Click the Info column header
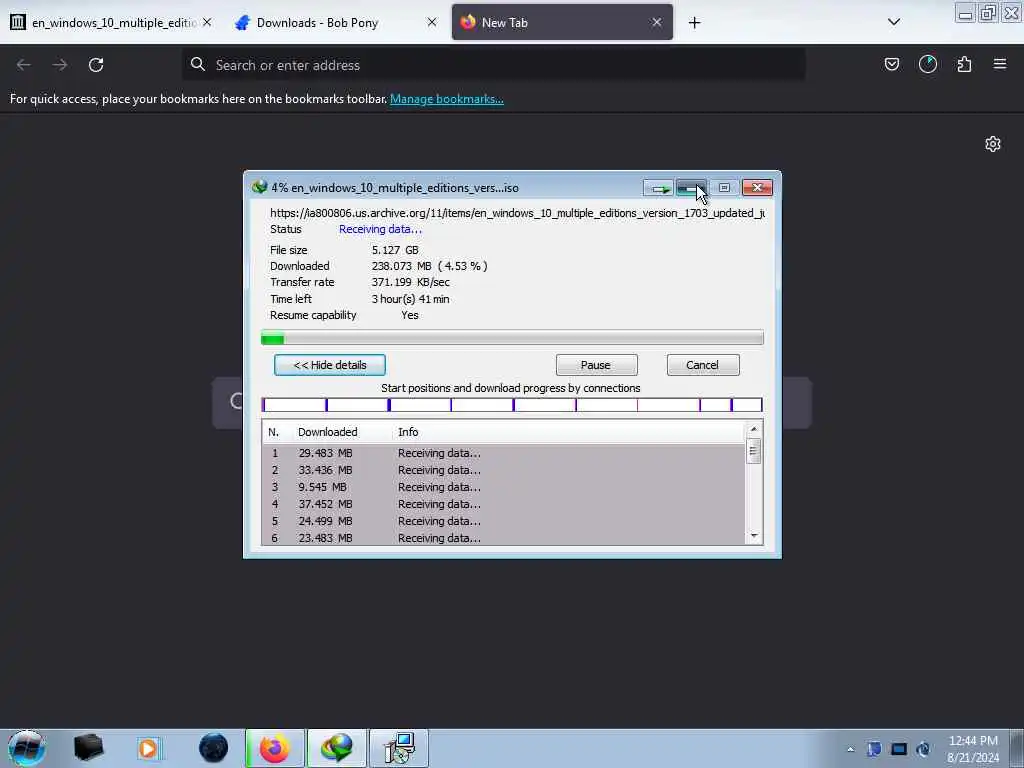This screenshot has height=768, width=1024. [x=408, y=432]
